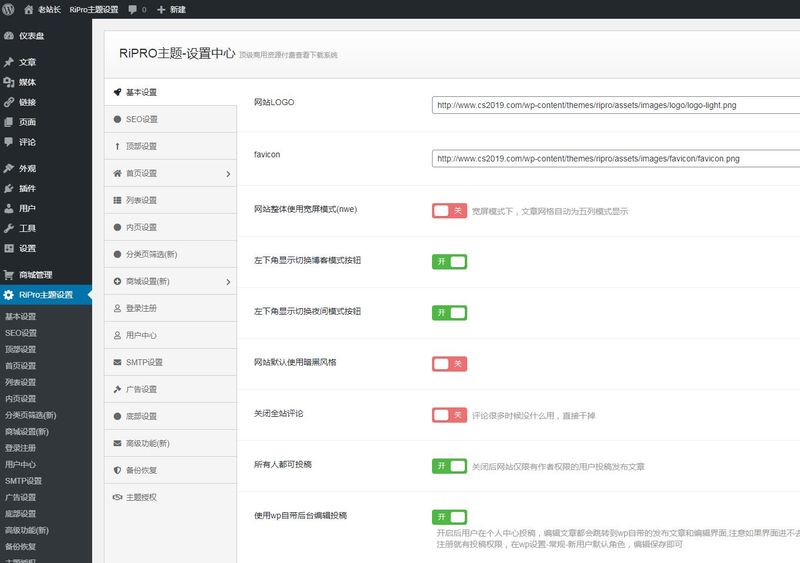This screenshot has width=800, height=563.
Task: Click SEO设置 in the left submenu
Action: pyautogui.click(x=21, y=333)
